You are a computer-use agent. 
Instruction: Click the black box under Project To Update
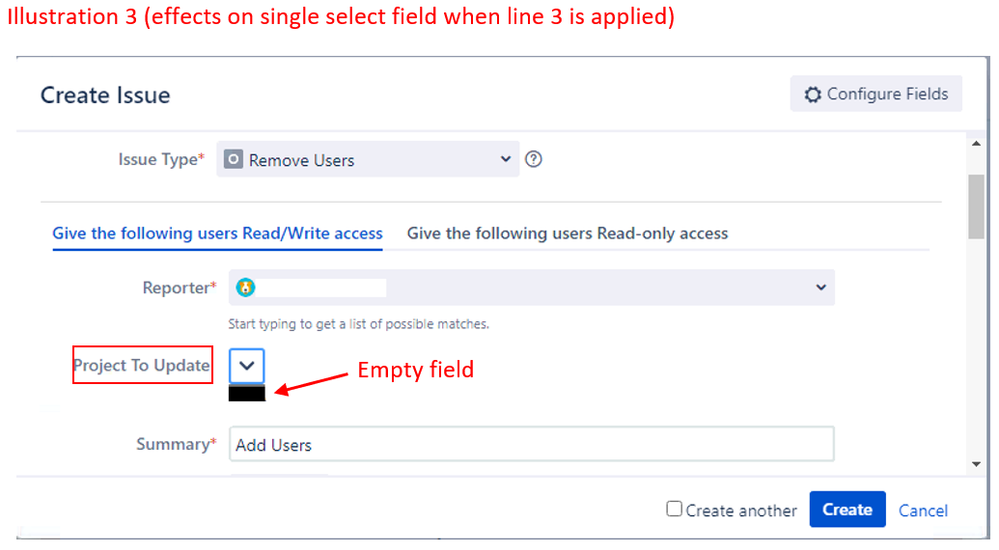(x=247, y=393)
